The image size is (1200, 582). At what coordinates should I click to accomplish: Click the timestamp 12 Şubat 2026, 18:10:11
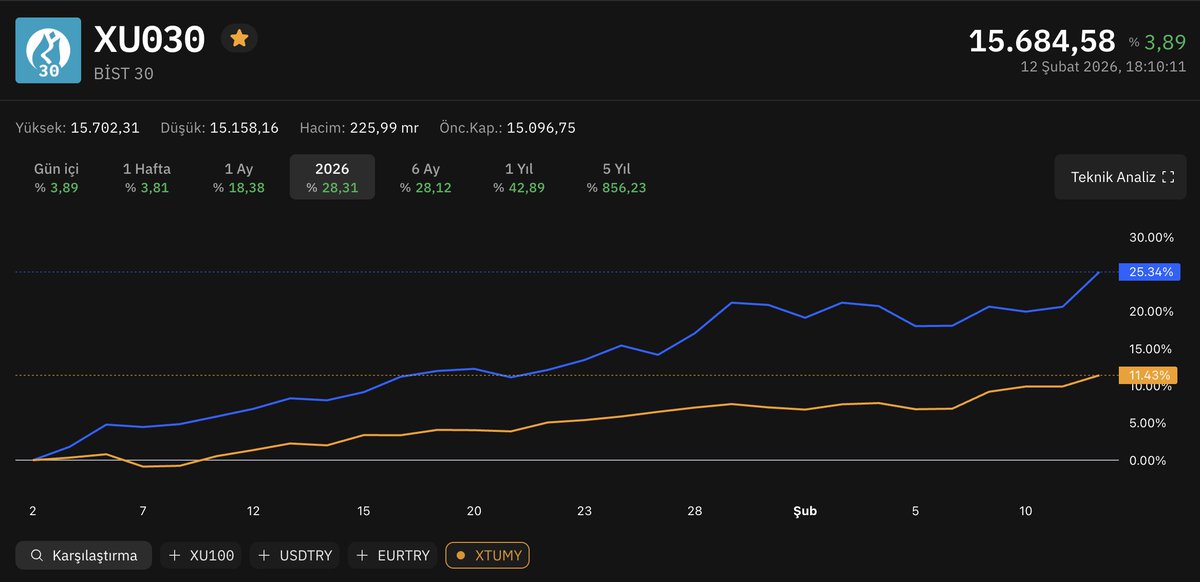(1103, 67)
